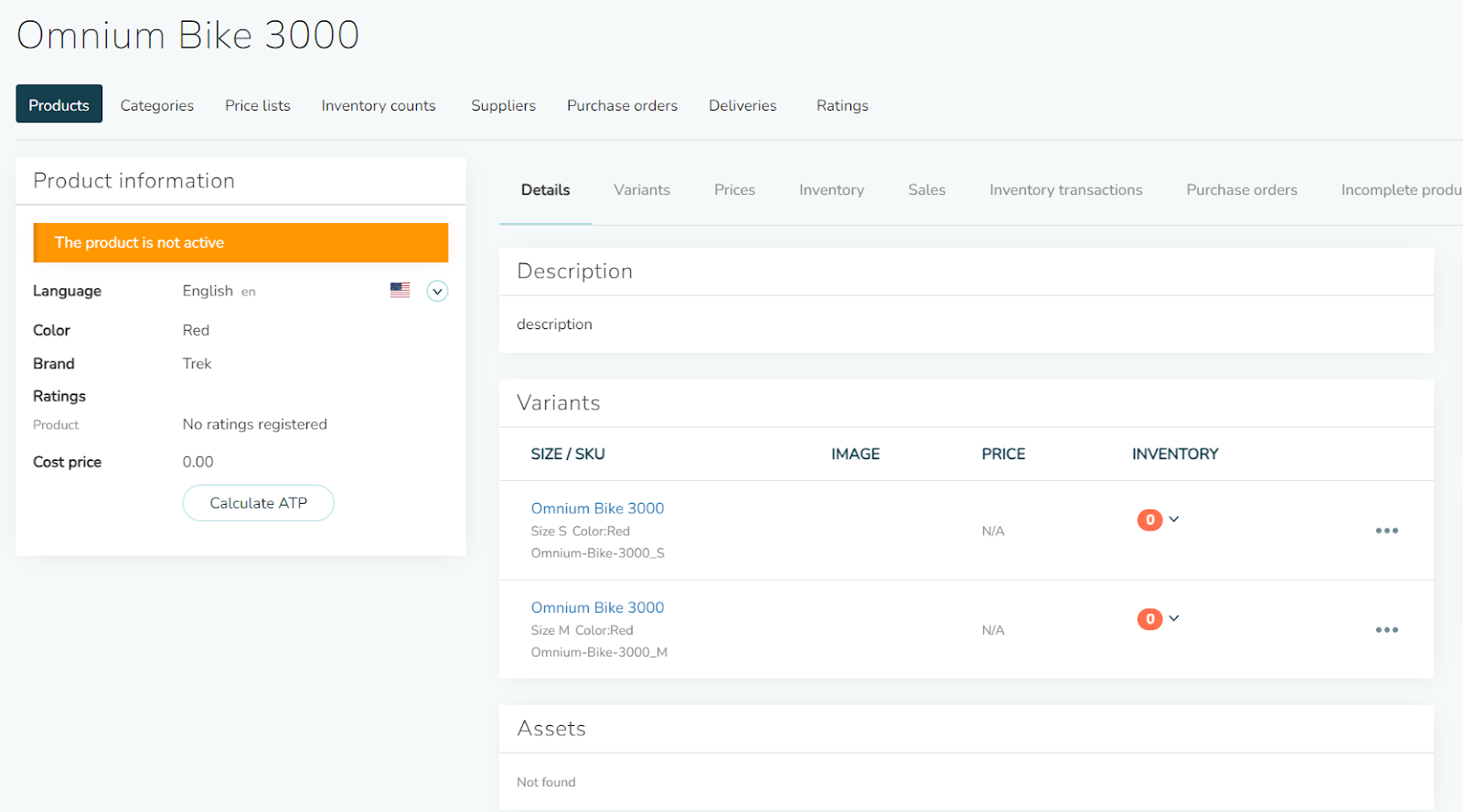Open the Prices sub-tab

pos(734,189)
